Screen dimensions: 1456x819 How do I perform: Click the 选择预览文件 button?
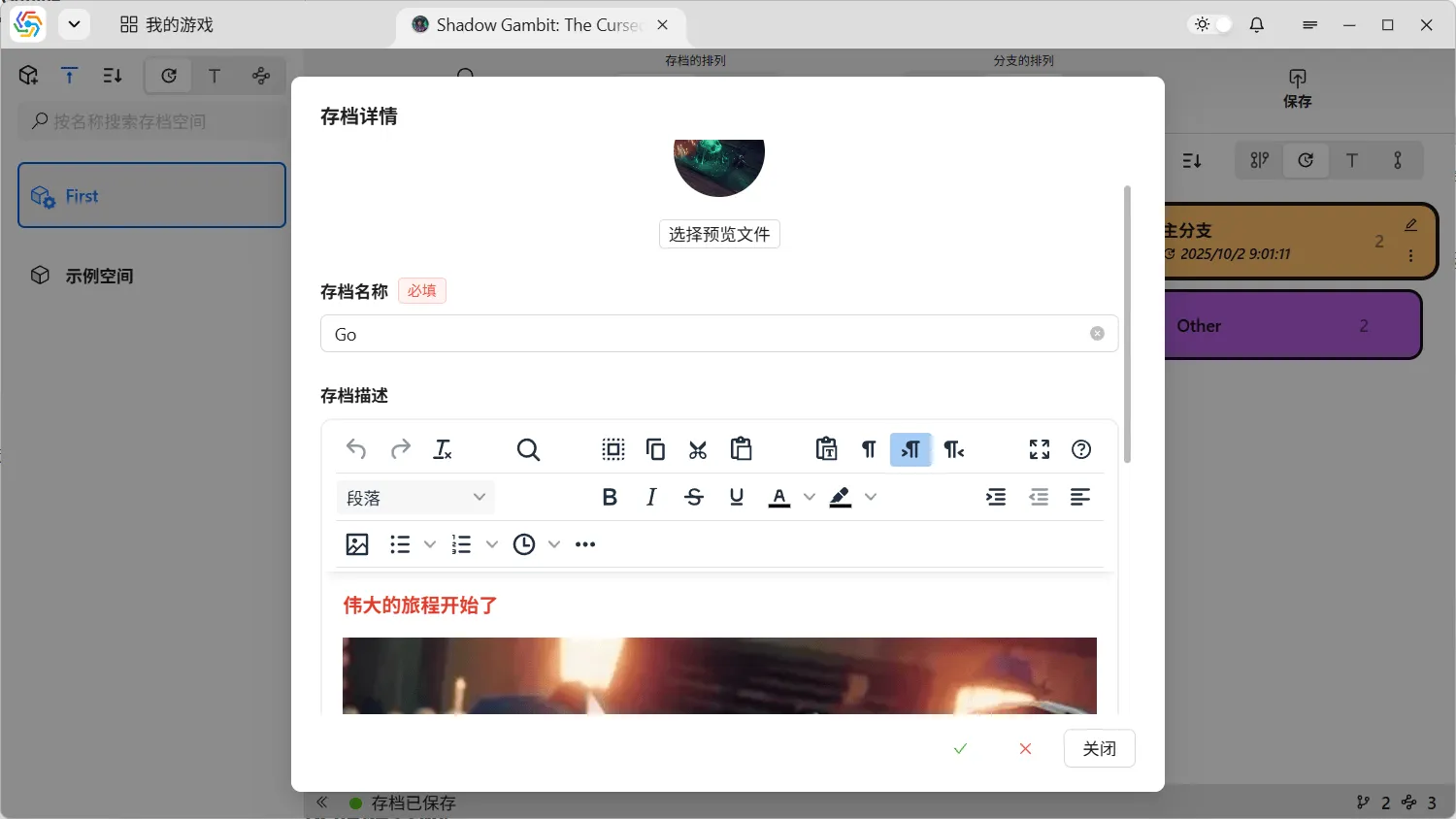click(x=719, y=234)
